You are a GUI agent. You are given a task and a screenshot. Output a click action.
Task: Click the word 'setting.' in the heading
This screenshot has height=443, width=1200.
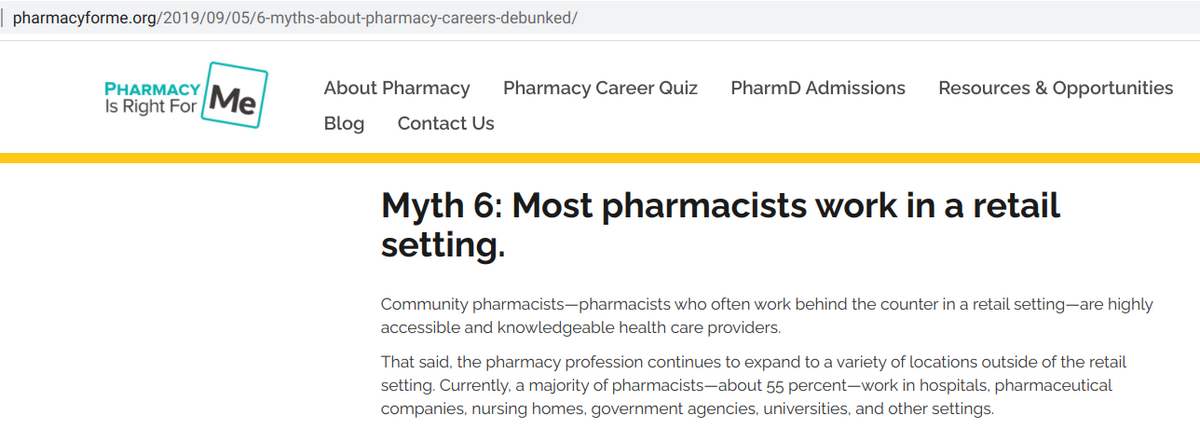pos(443,246)
